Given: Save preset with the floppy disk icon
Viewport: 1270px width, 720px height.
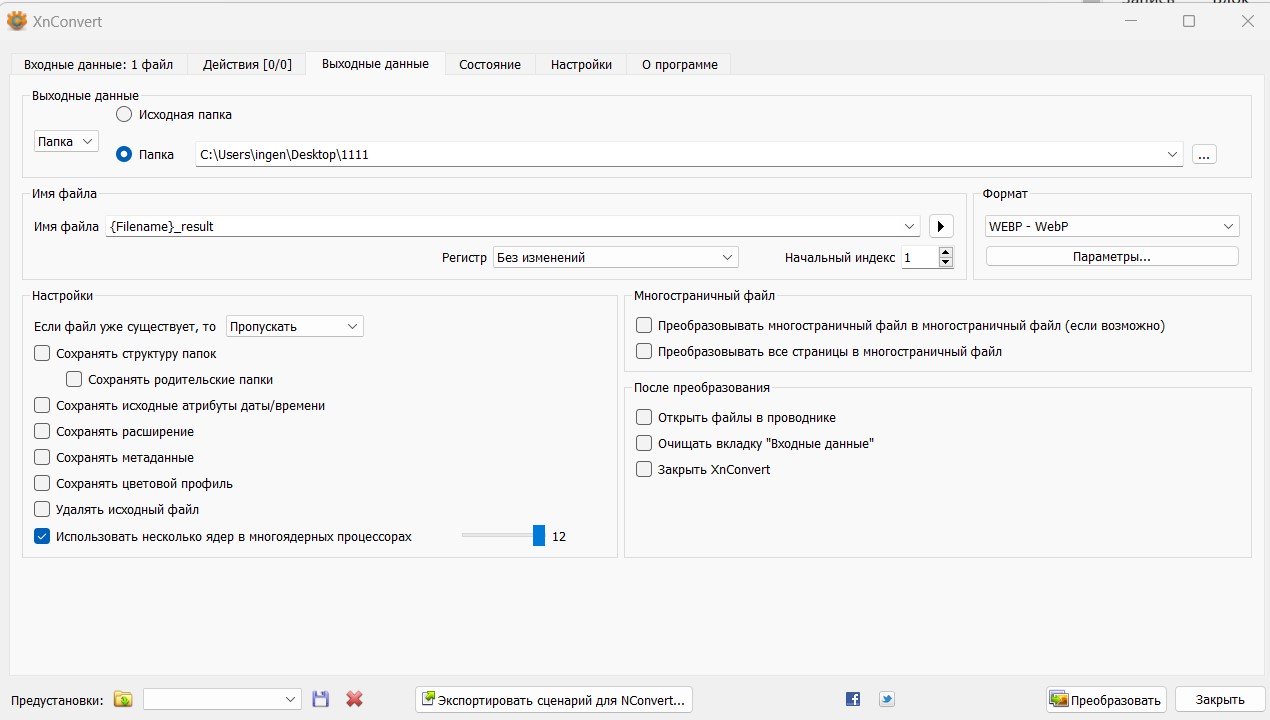Looking at the screenshot, I should point(321,699).
